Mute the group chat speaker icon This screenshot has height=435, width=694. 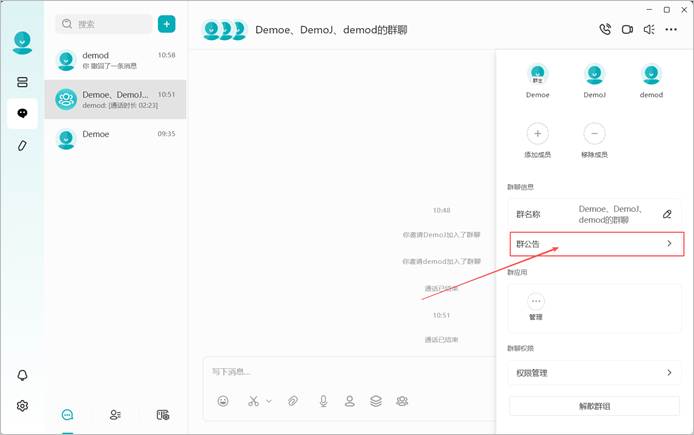click(649, 30)
